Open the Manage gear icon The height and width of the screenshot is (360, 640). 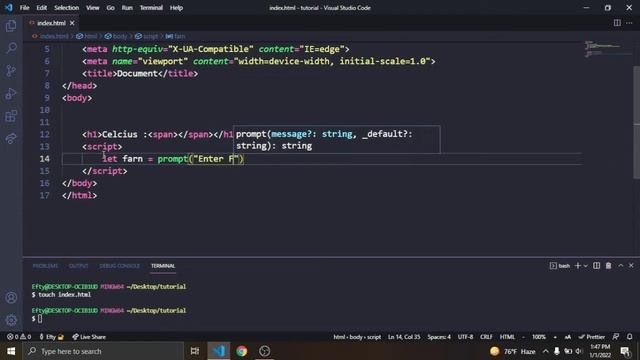pyautogui.click(x=11, y=320)
